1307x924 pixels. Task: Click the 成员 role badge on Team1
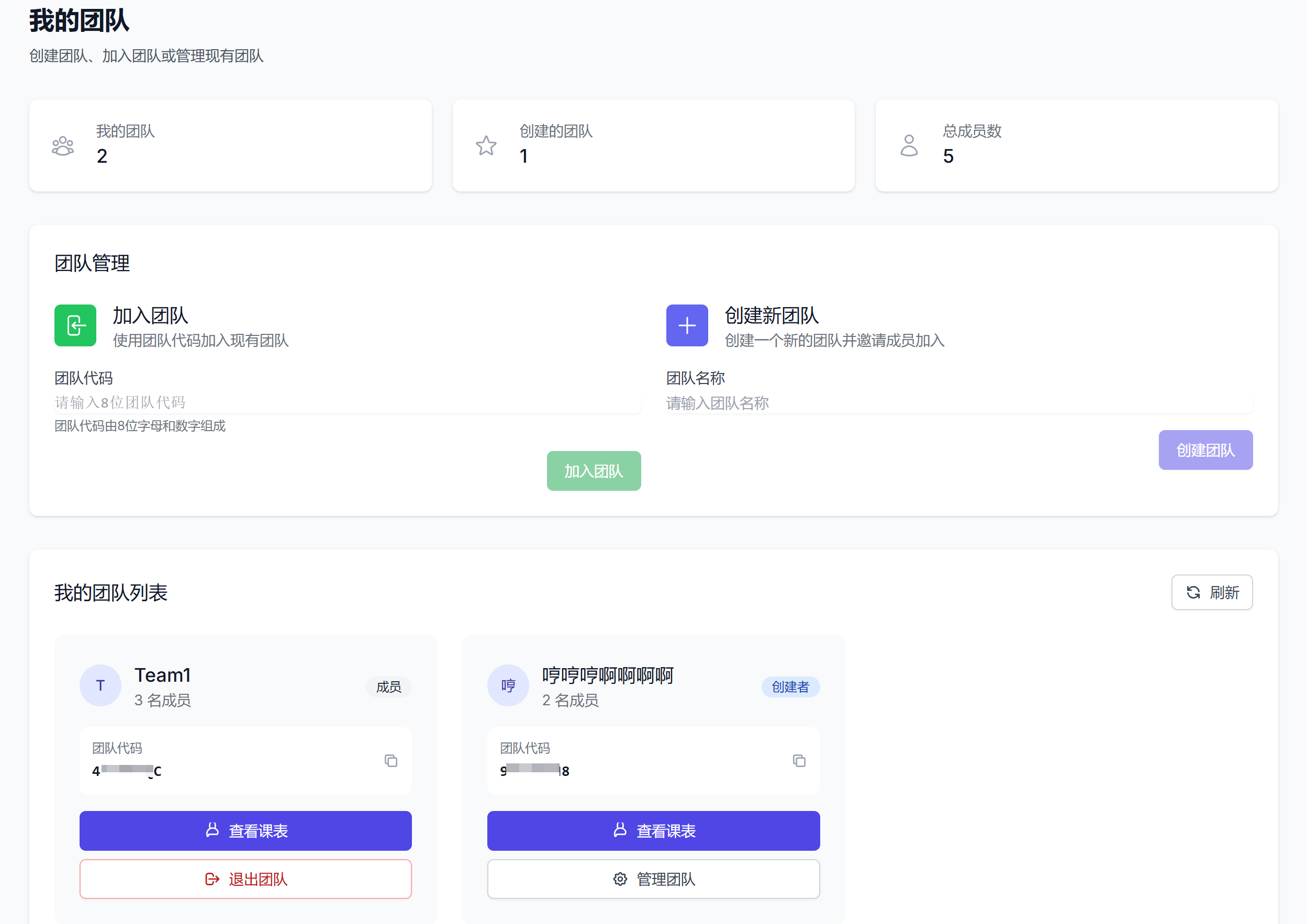pos(388,687)
